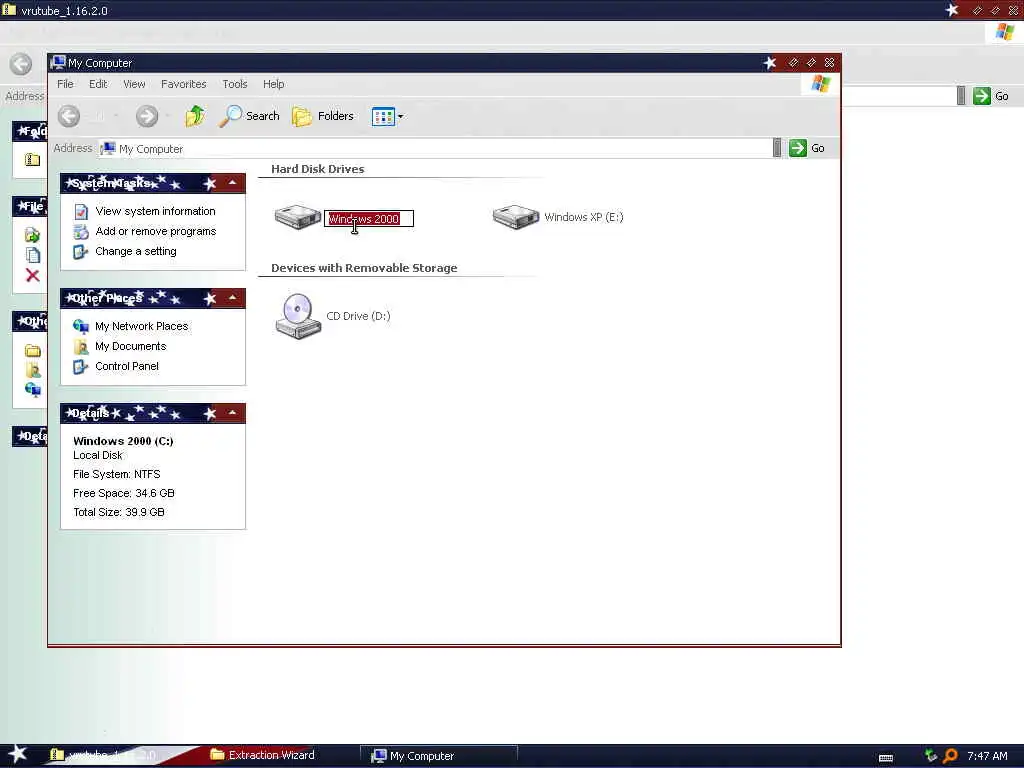Click the keyboard tray icon

[886, 758]
